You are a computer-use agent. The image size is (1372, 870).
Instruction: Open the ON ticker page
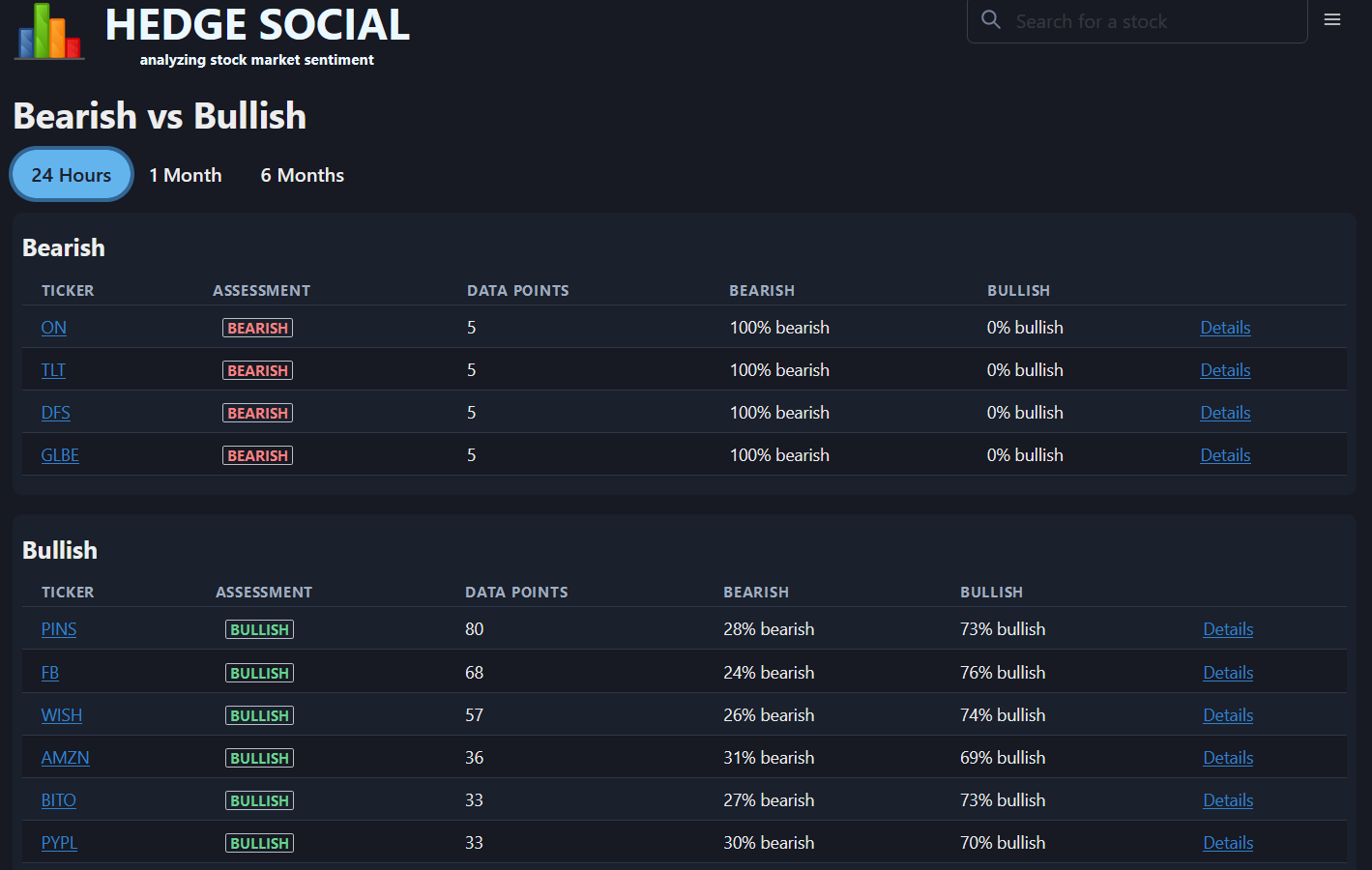(53, 327)
